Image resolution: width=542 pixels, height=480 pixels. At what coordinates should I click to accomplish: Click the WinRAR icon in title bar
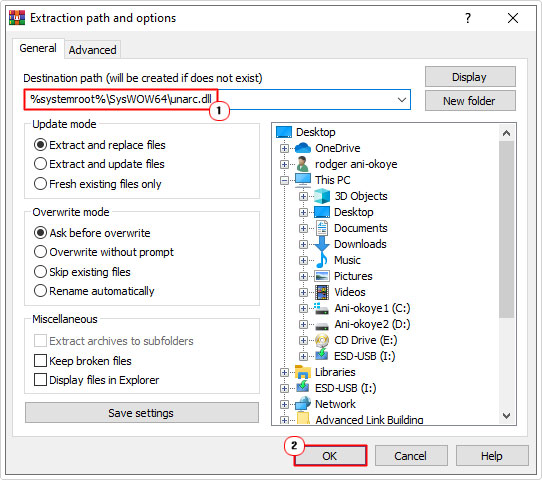tap(17, 18)
